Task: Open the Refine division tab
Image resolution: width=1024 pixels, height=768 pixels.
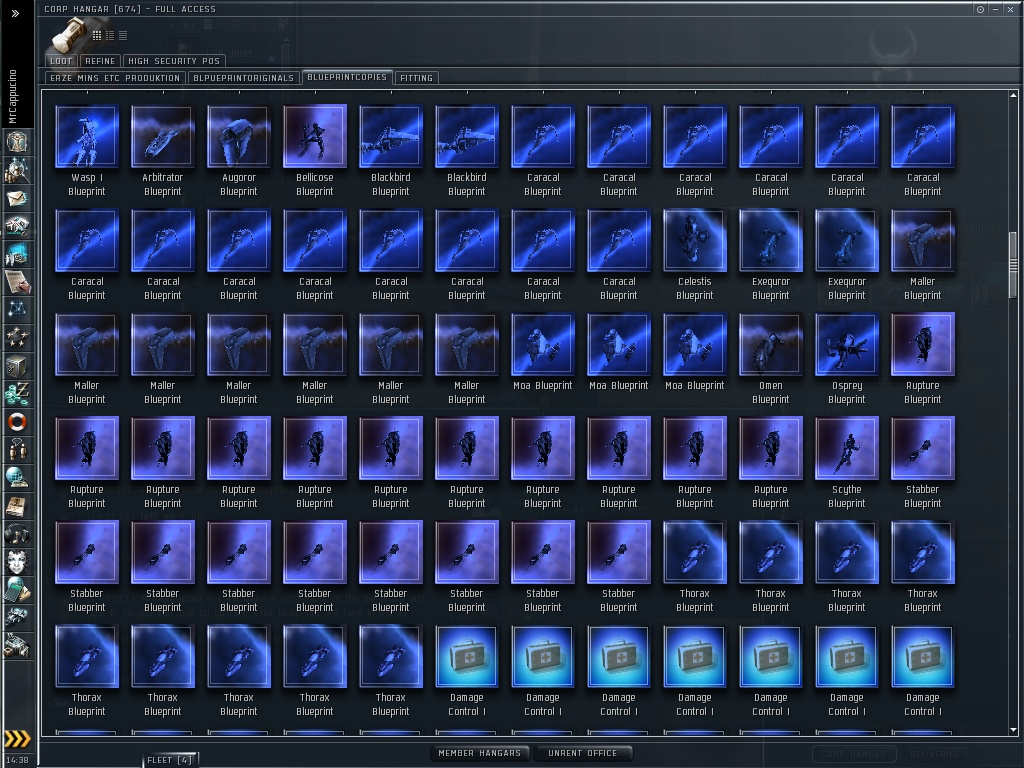Action: 100,61
